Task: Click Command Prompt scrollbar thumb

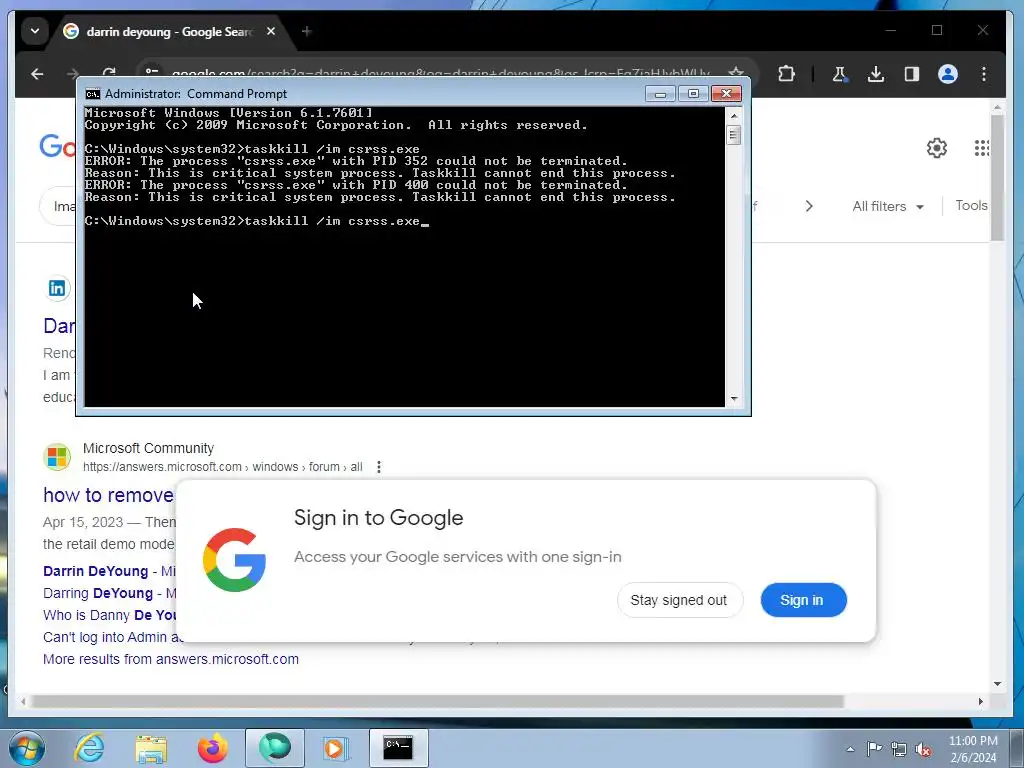Action: pyautogui.click(x=734, y=135)
